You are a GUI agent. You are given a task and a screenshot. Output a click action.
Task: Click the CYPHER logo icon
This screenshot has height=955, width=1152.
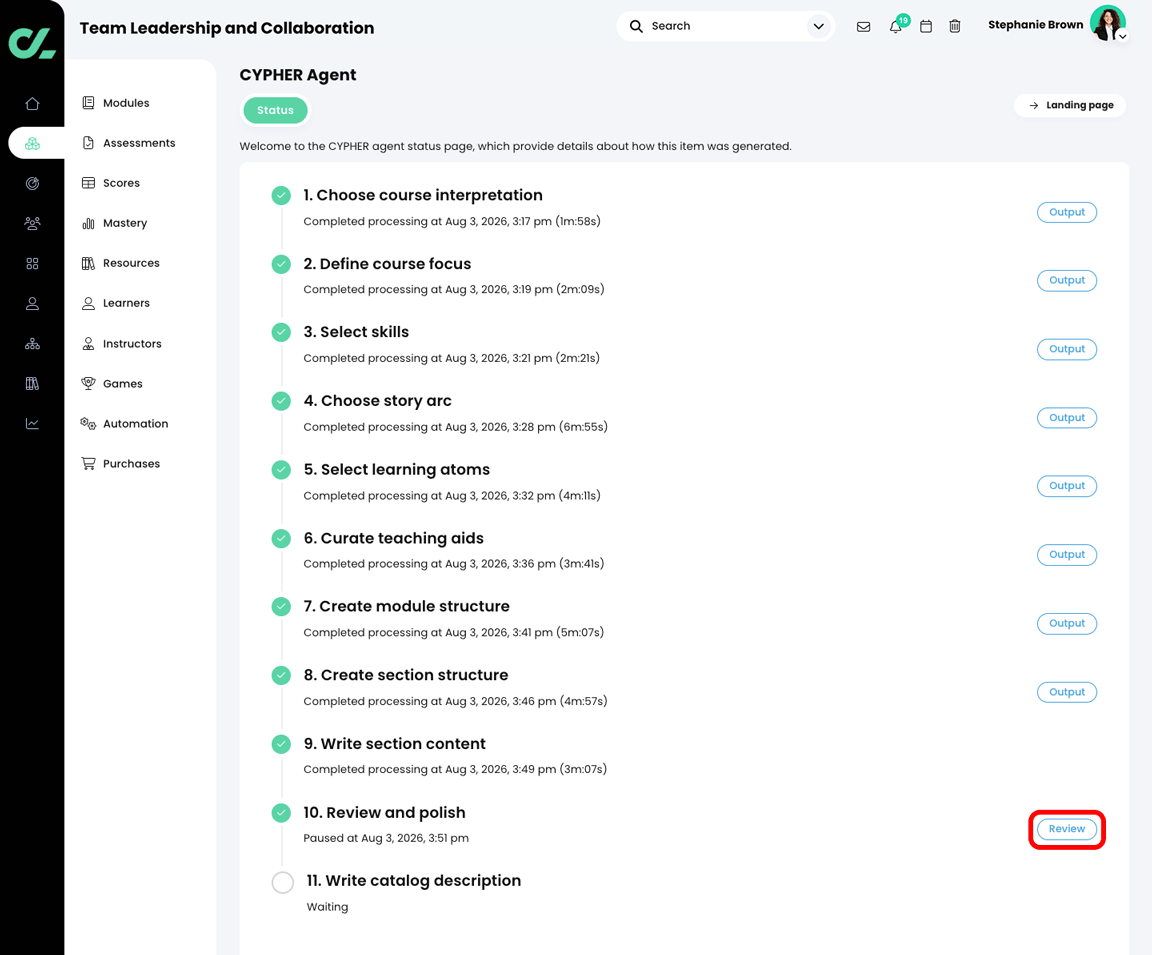[x=32, y=42]
